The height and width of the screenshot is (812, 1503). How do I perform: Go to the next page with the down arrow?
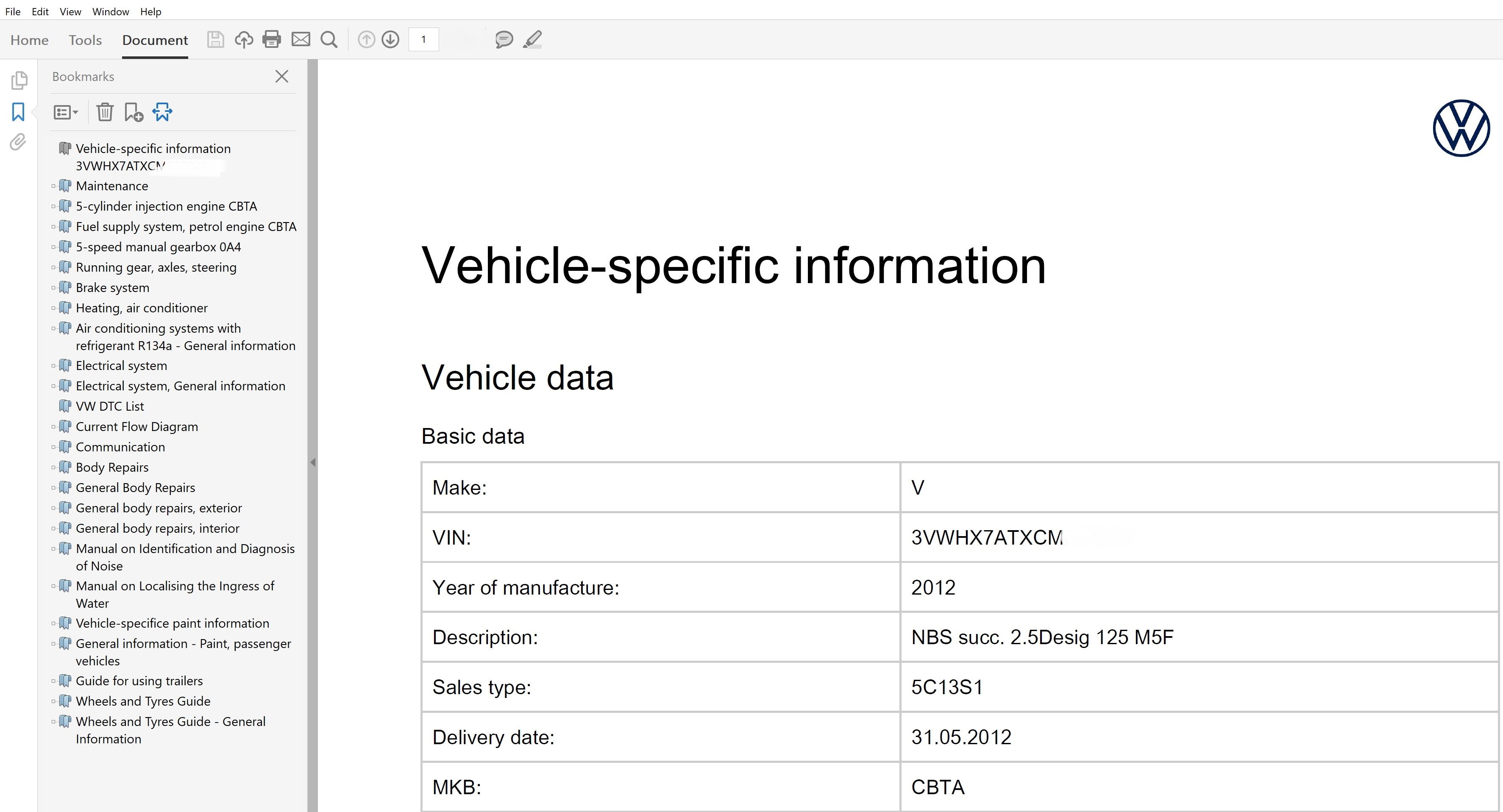pyautogui.click(x=390, y=40)
